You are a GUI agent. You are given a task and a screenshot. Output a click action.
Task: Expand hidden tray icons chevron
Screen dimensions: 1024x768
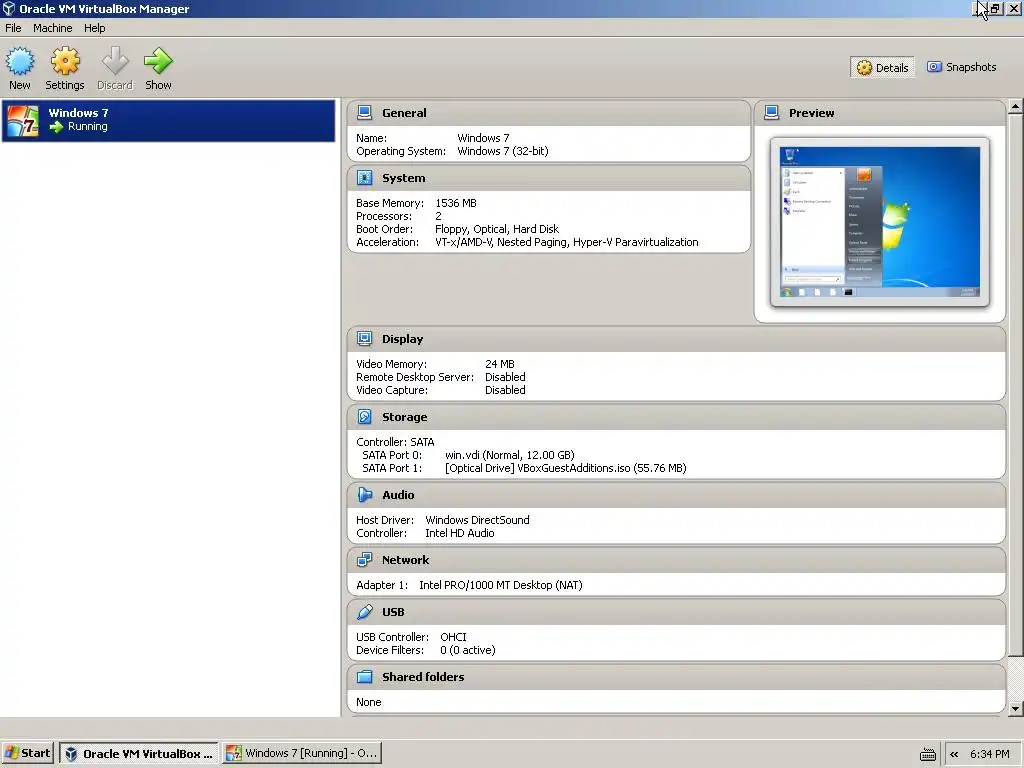954,754
